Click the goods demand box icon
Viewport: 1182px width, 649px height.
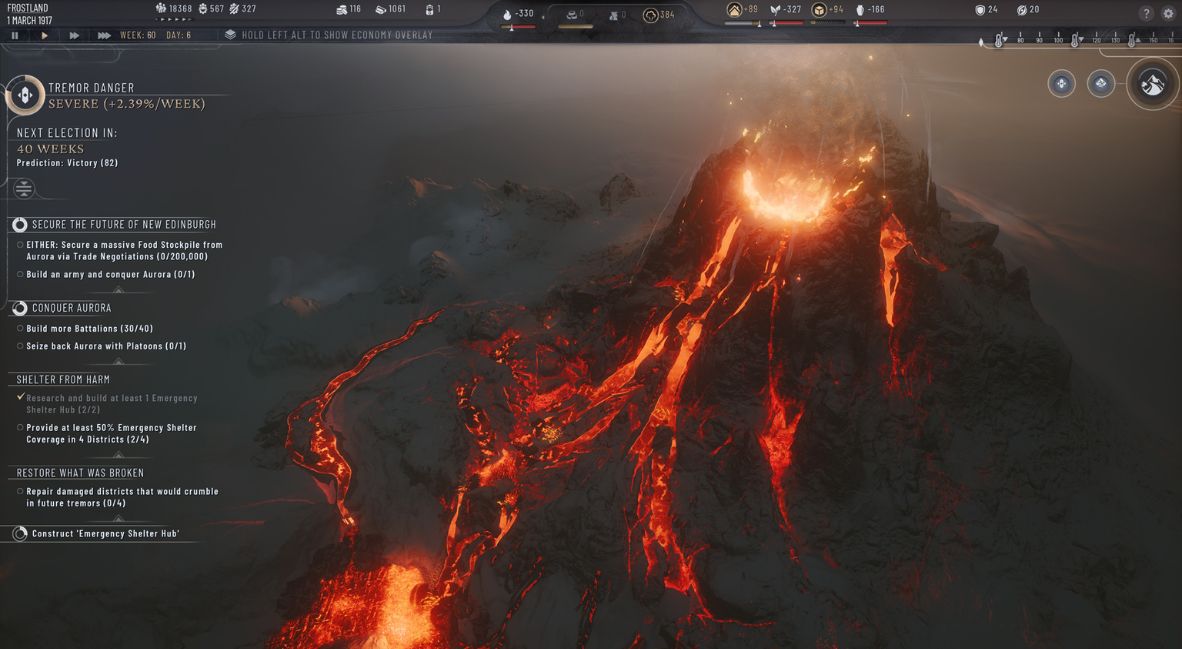pos(818,10)
